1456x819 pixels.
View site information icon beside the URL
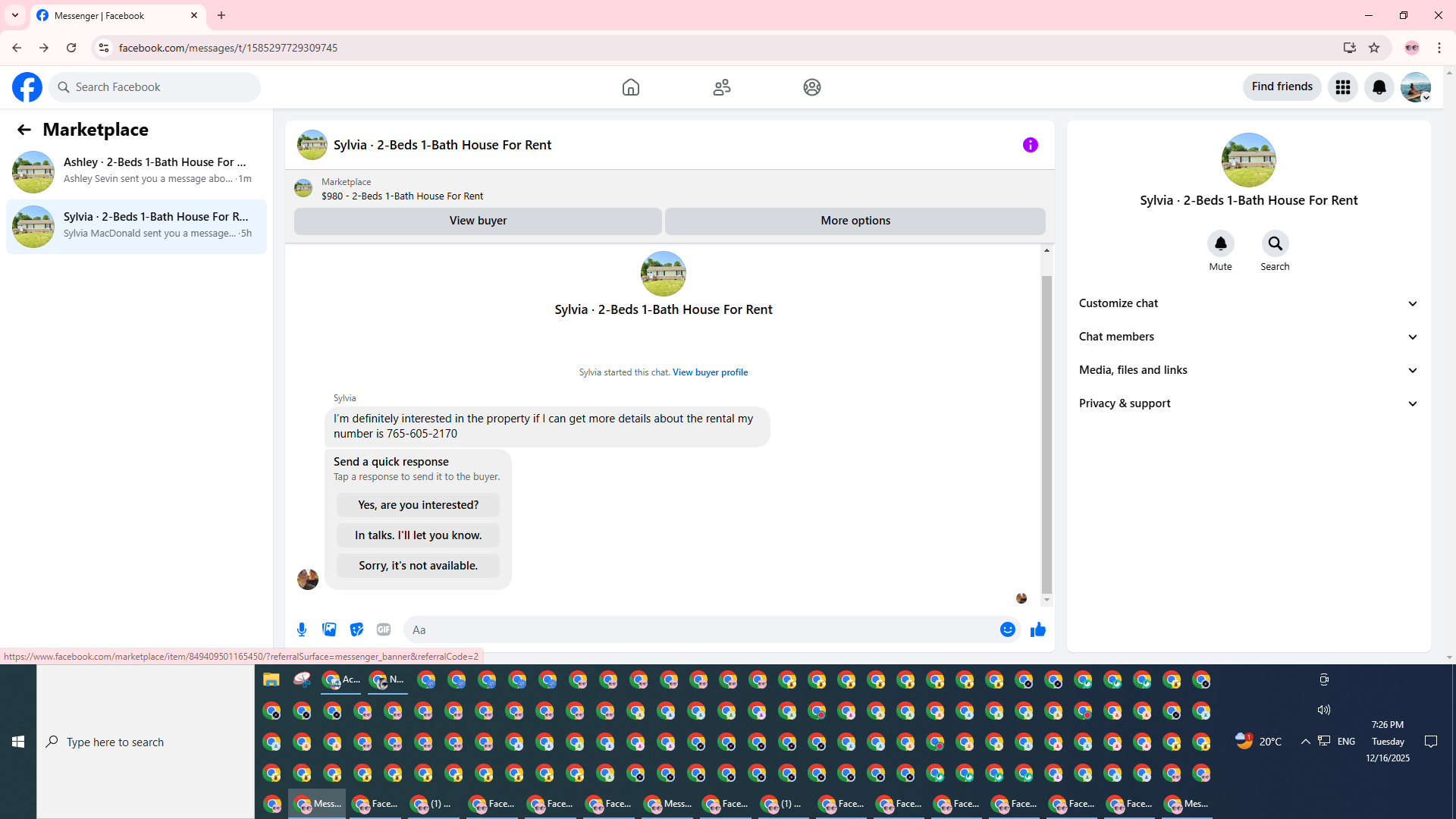(104, 48)
